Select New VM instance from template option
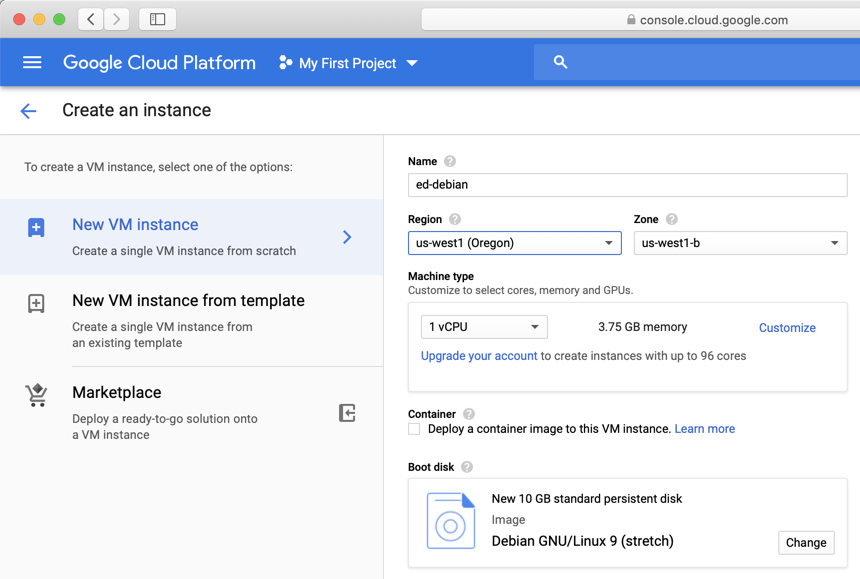This screenshot has width=860, height=579. 188,320
